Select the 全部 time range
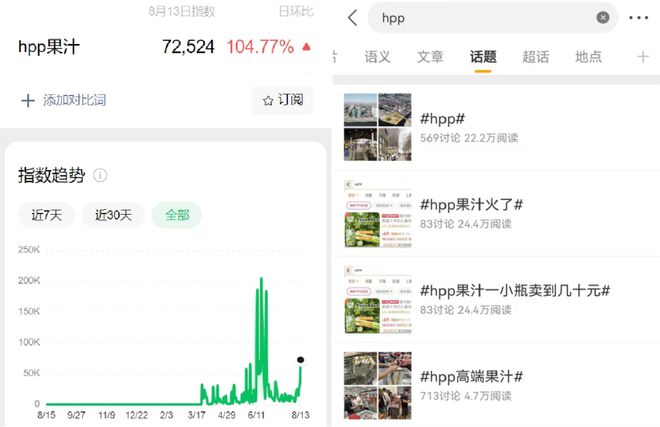Screen dimensions: 660x427 (177, 215)
